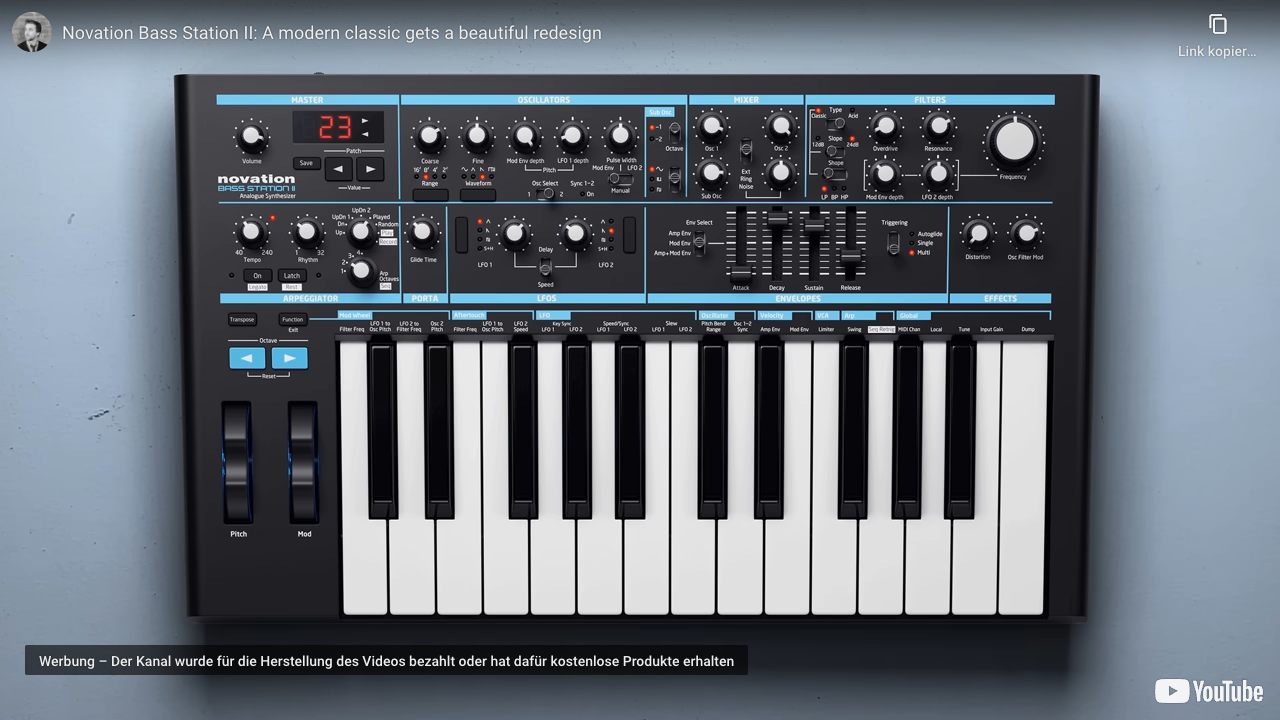Click the YouTube logo in the corner
1280x720 pixels.
1209,691
